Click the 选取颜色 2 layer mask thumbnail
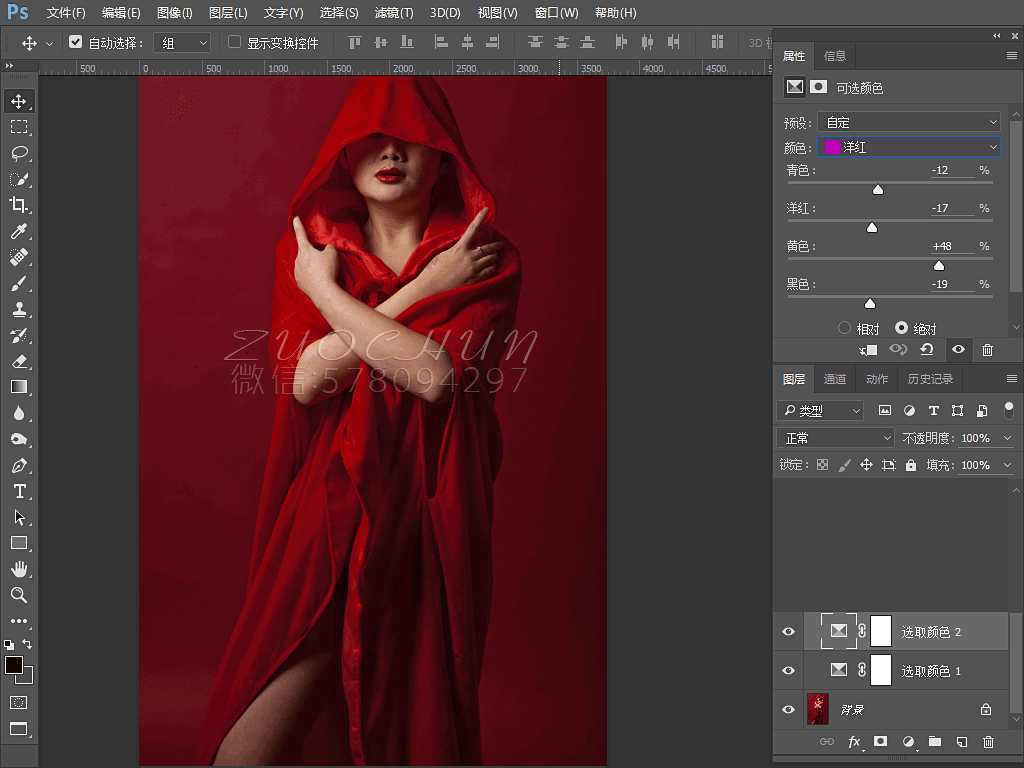Viewport: 1024px width, 768px height. point(881,631)
